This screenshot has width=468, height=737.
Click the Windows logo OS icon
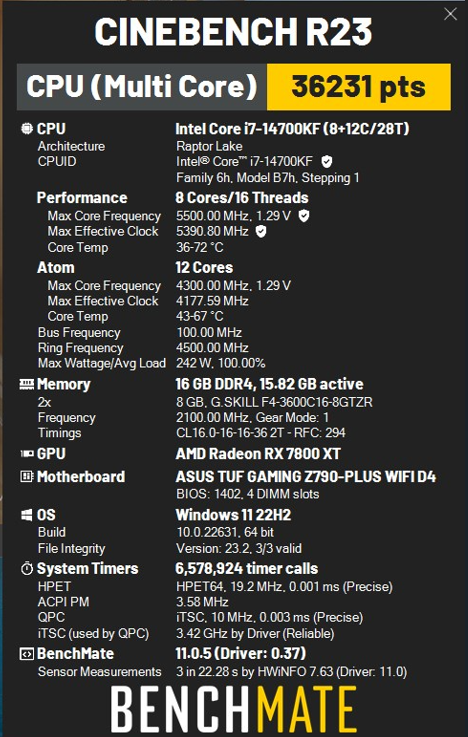click(x=27, y=515)
